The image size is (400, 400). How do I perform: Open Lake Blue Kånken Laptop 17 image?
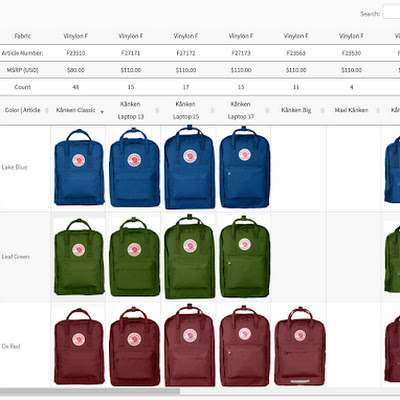[245, 167]
